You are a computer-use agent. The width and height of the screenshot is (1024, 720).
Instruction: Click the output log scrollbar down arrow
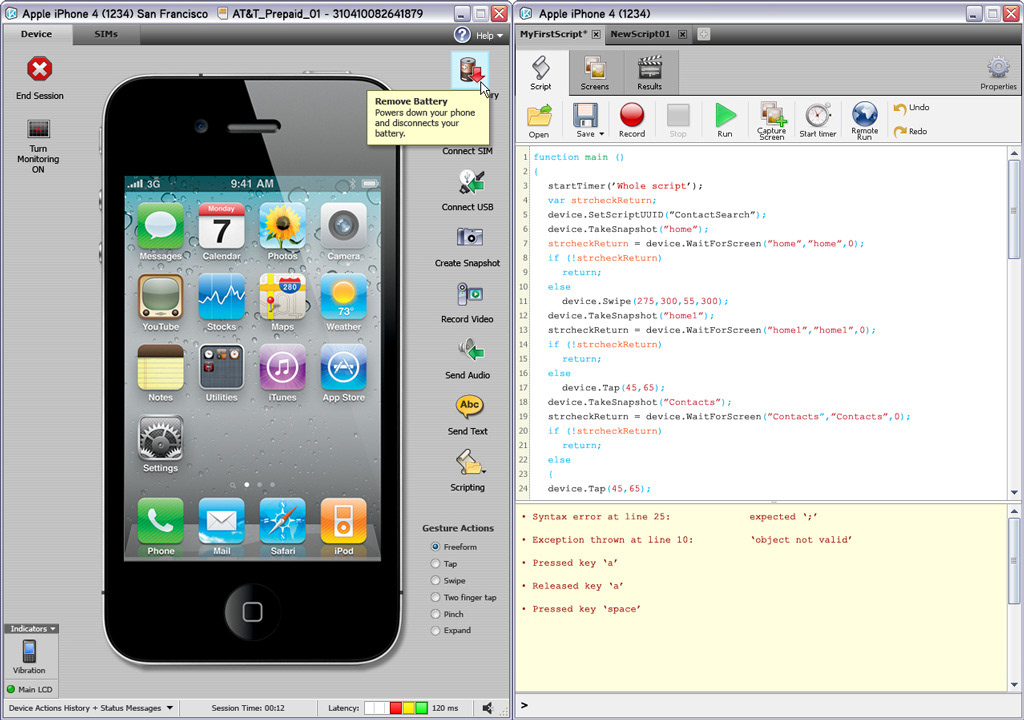click(x=1014, y=685)
